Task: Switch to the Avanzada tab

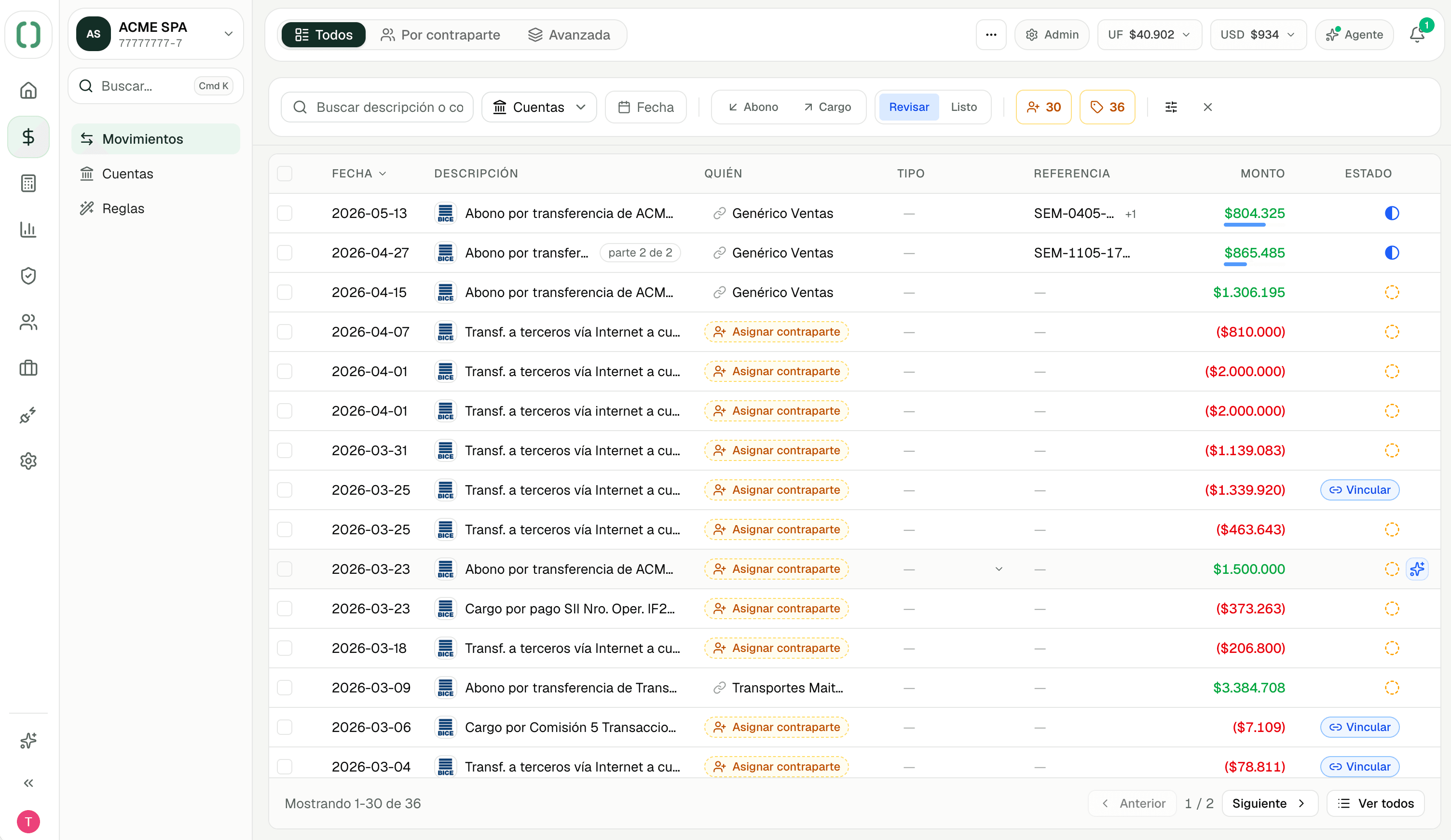Action: (x=569, y=35)
